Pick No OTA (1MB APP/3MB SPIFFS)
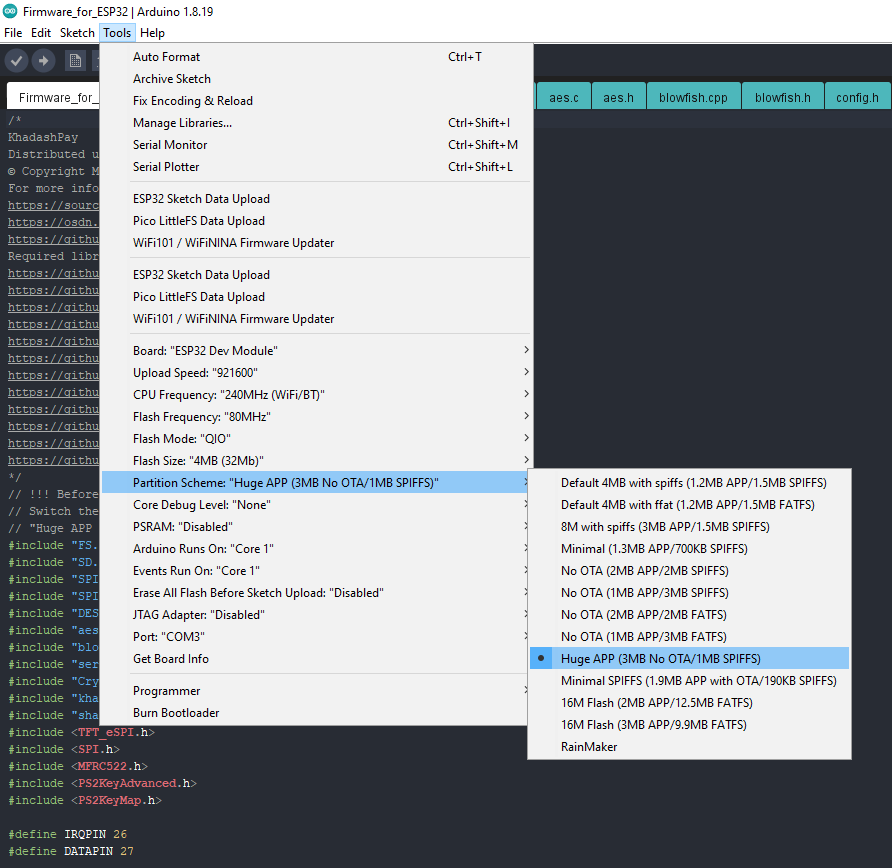This screenshot has width=892, height=868. click(x=689, y=593)
